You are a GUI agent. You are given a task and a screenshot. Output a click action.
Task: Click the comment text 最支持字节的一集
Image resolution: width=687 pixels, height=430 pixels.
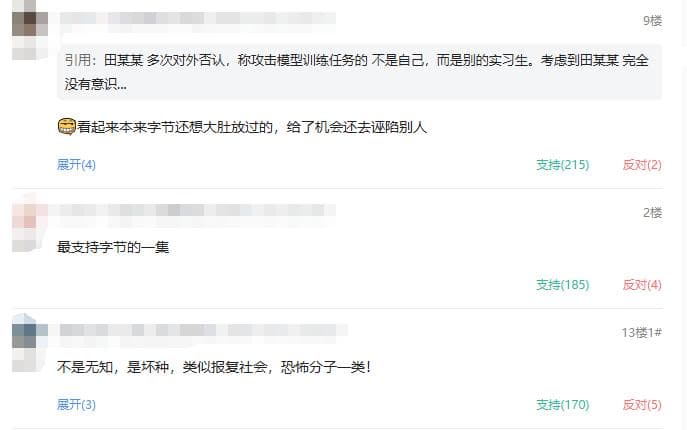pyautogui.click(x=113, y=247)
